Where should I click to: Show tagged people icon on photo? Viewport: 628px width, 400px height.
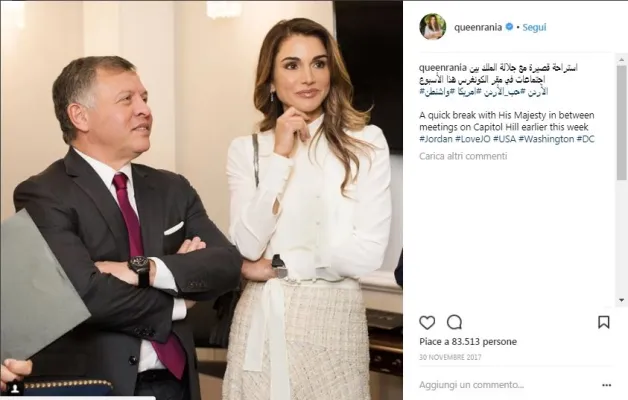pyautogui.click(x=15, y=389)
